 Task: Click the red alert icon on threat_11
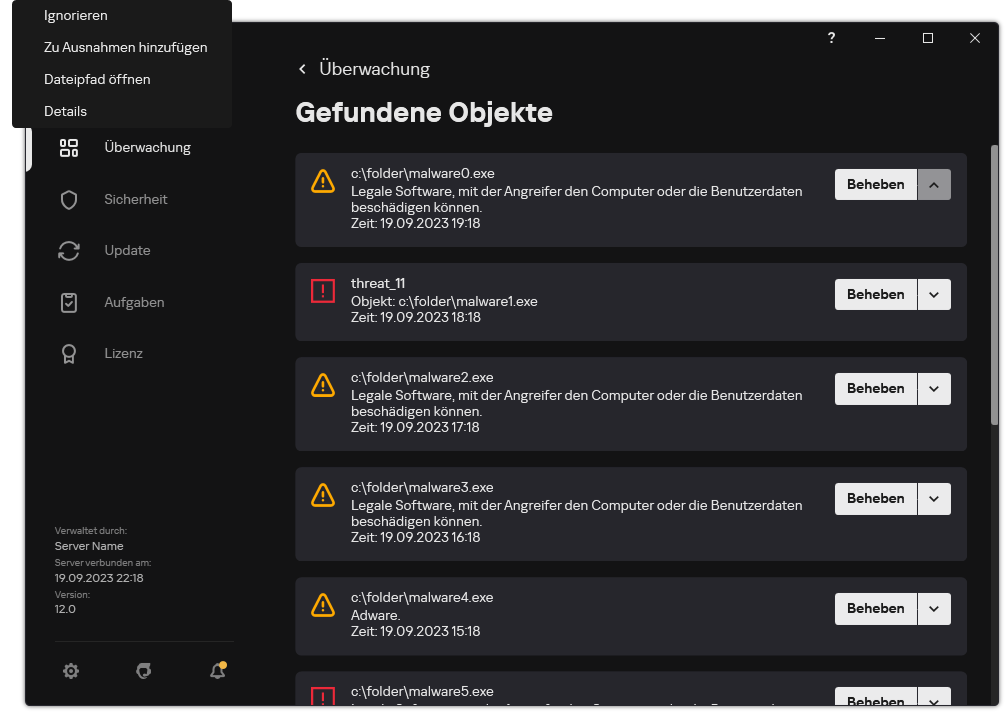[x=322, y=291]
